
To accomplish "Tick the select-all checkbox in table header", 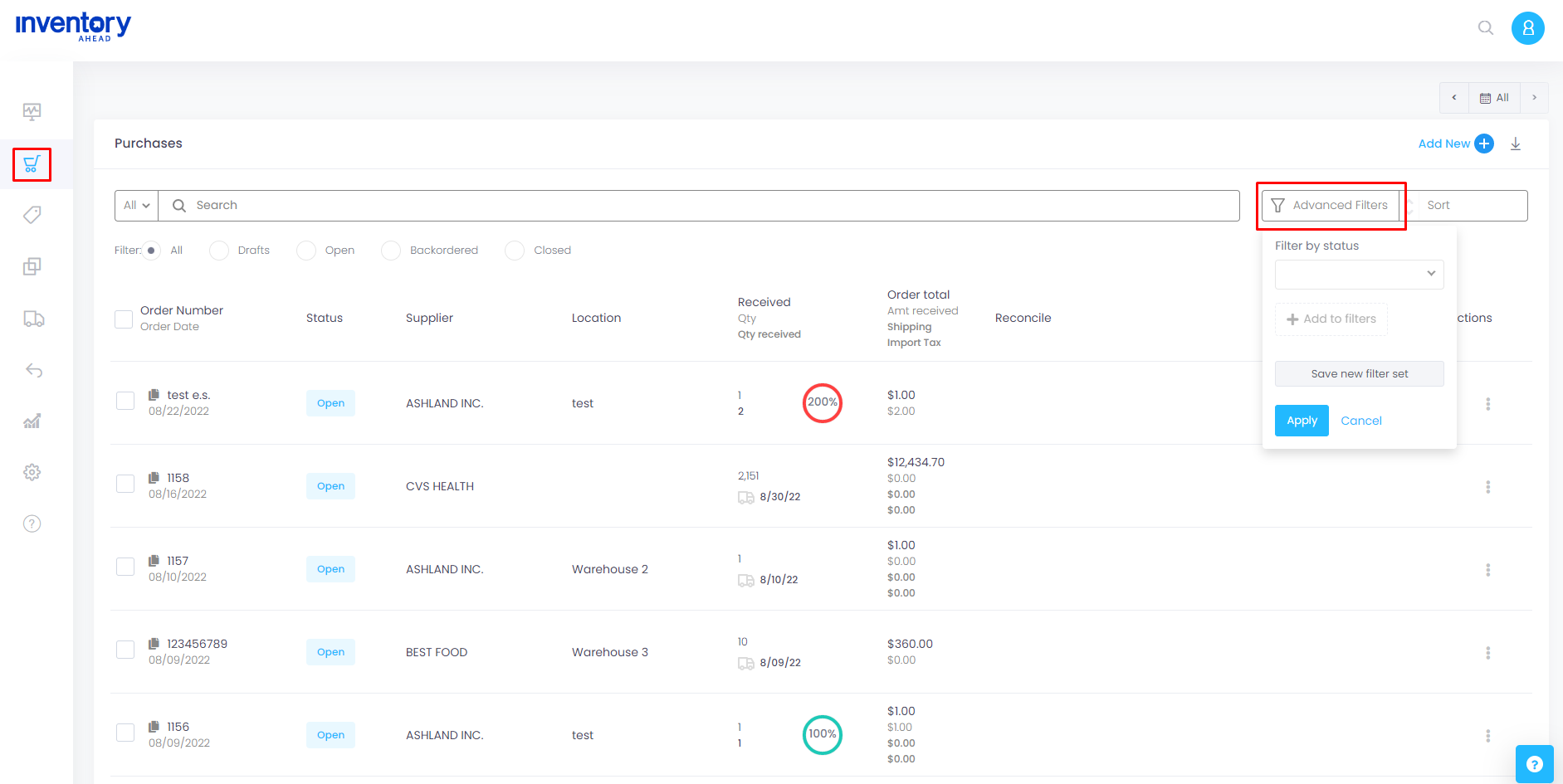I will pyautogui.click(x=124, y=319).
